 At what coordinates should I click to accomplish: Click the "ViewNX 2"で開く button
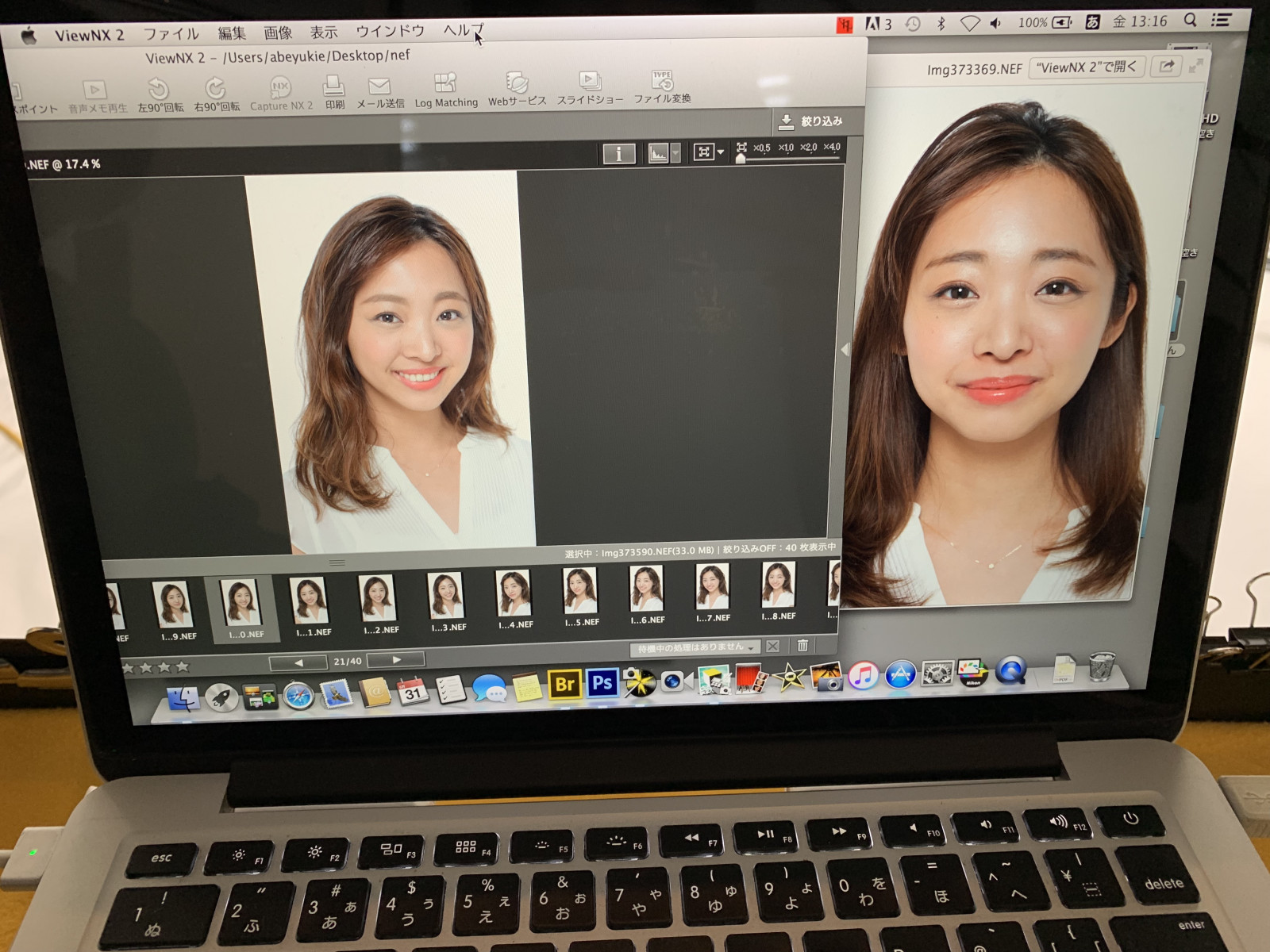click(x=1087, y=67)
